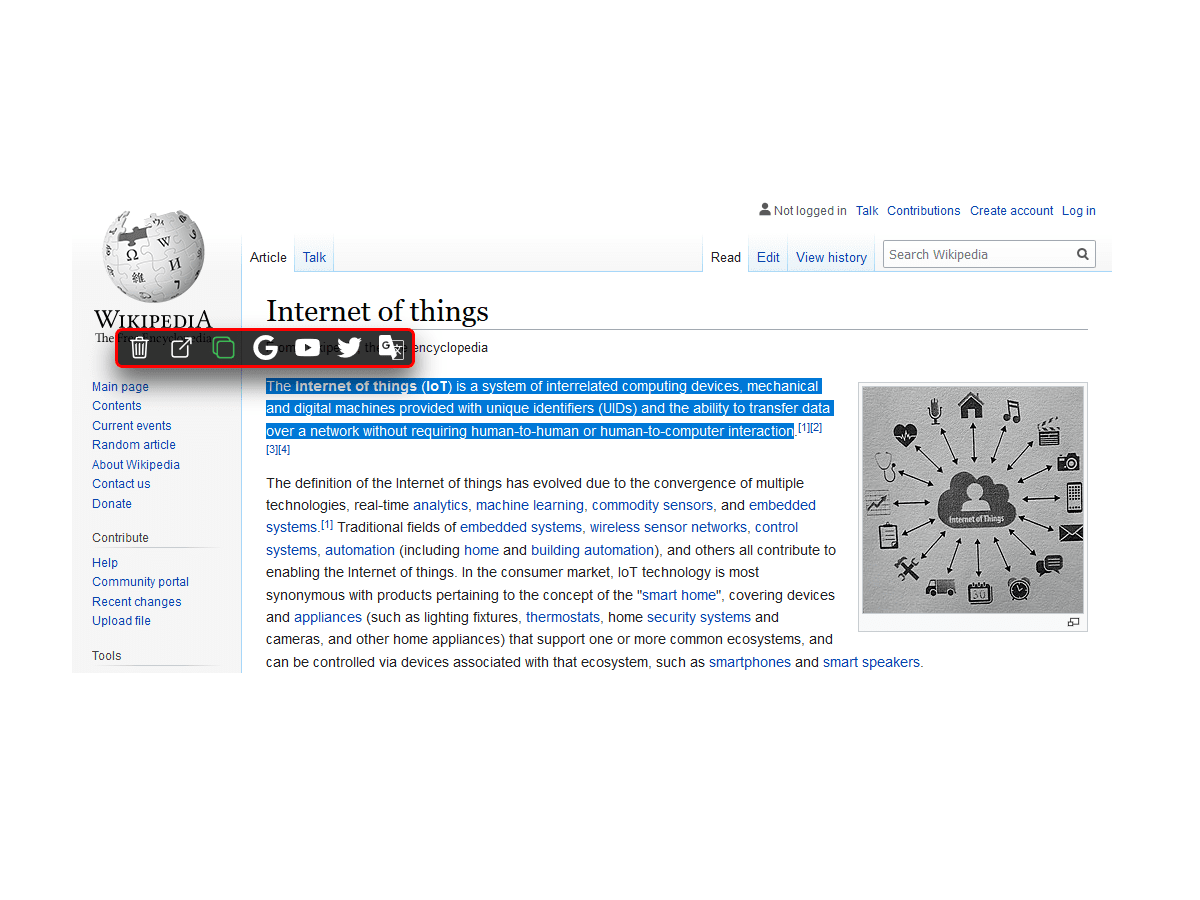Click the Upload file link
The width and height of the screenshot is (1200, 900).
pos(121,621)
